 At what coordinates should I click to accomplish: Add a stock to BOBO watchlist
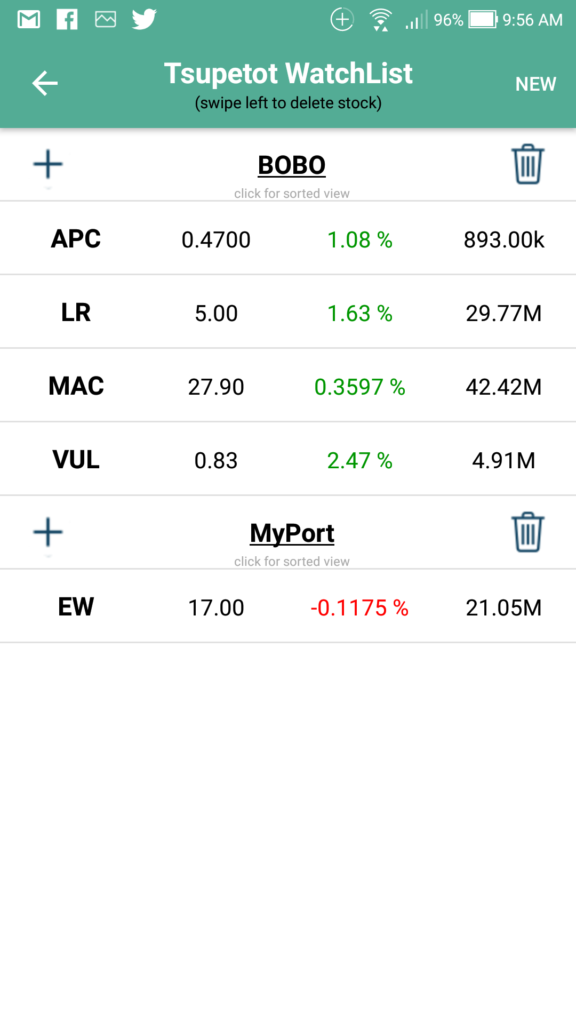(48, 165)
